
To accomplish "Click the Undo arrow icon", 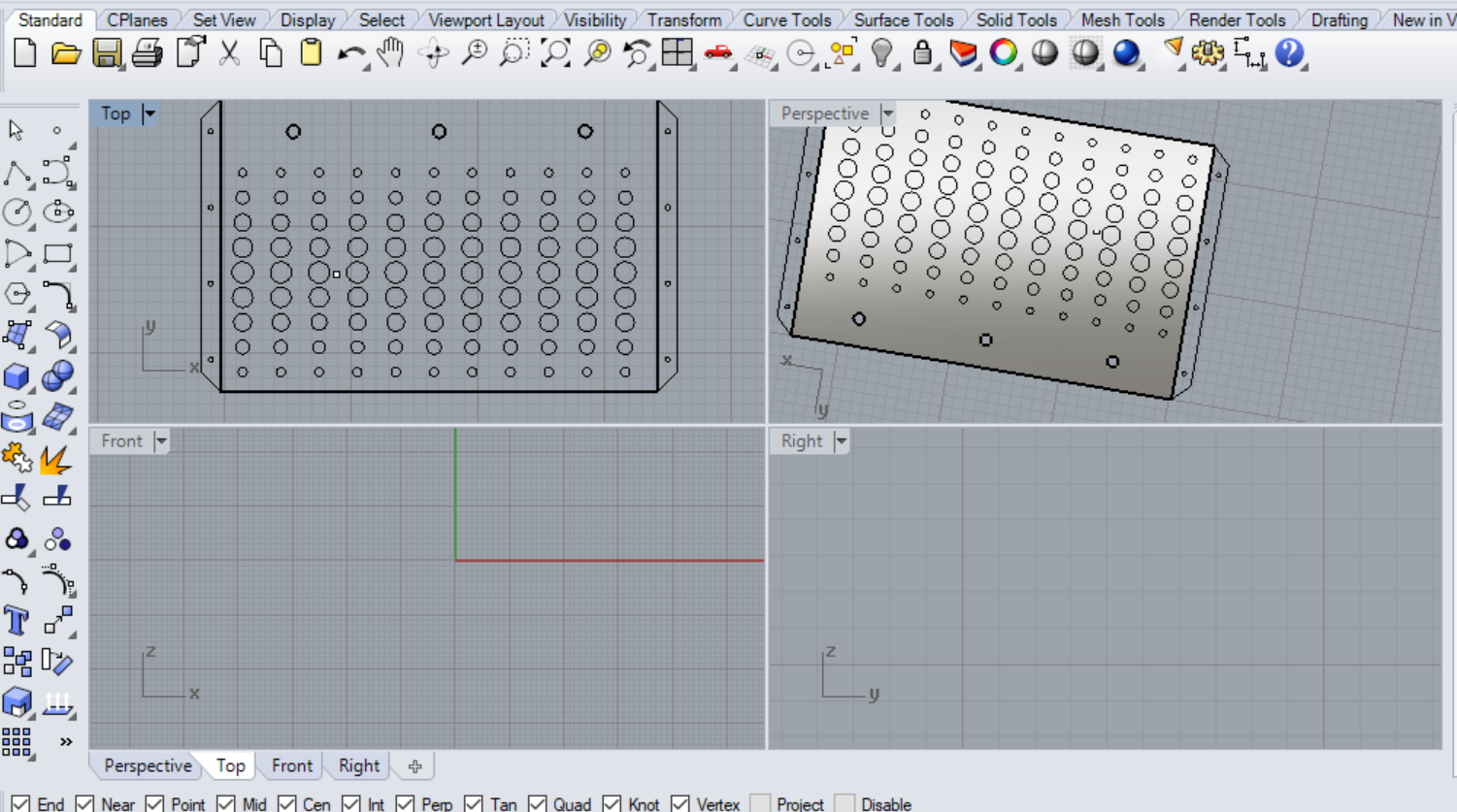I will [350, 53].
